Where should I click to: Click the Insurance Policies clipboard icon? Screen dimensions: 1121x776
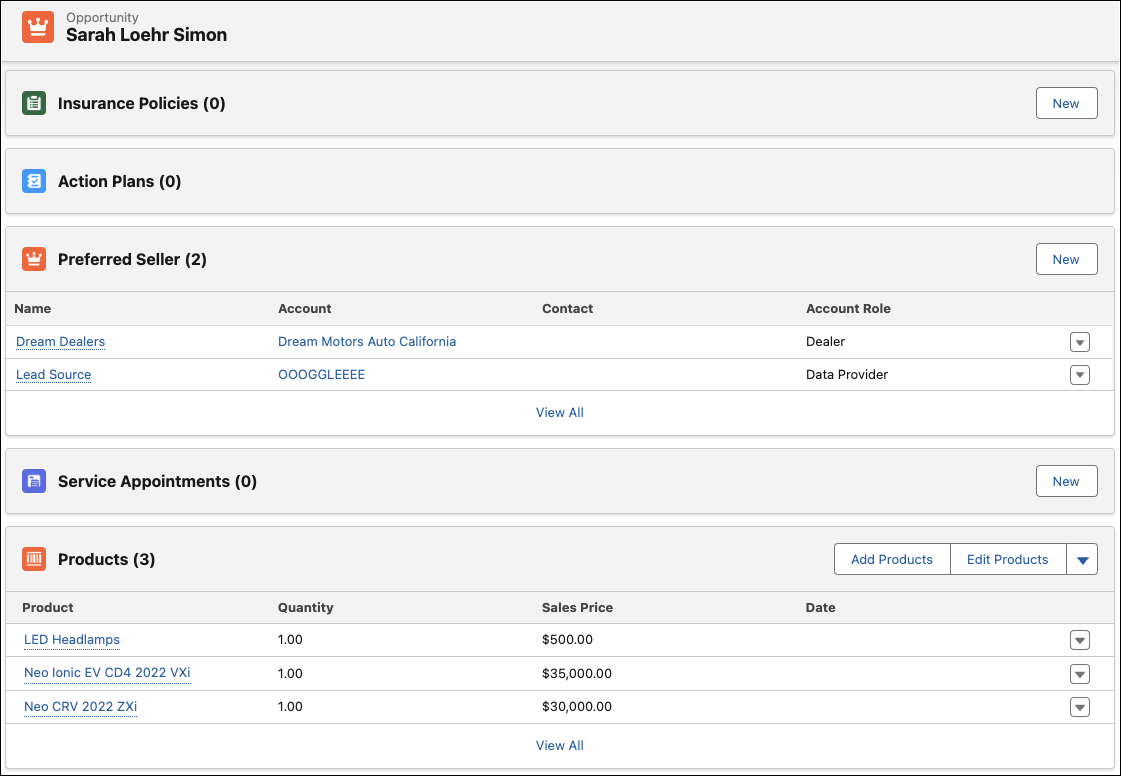(x=34, y=103)
